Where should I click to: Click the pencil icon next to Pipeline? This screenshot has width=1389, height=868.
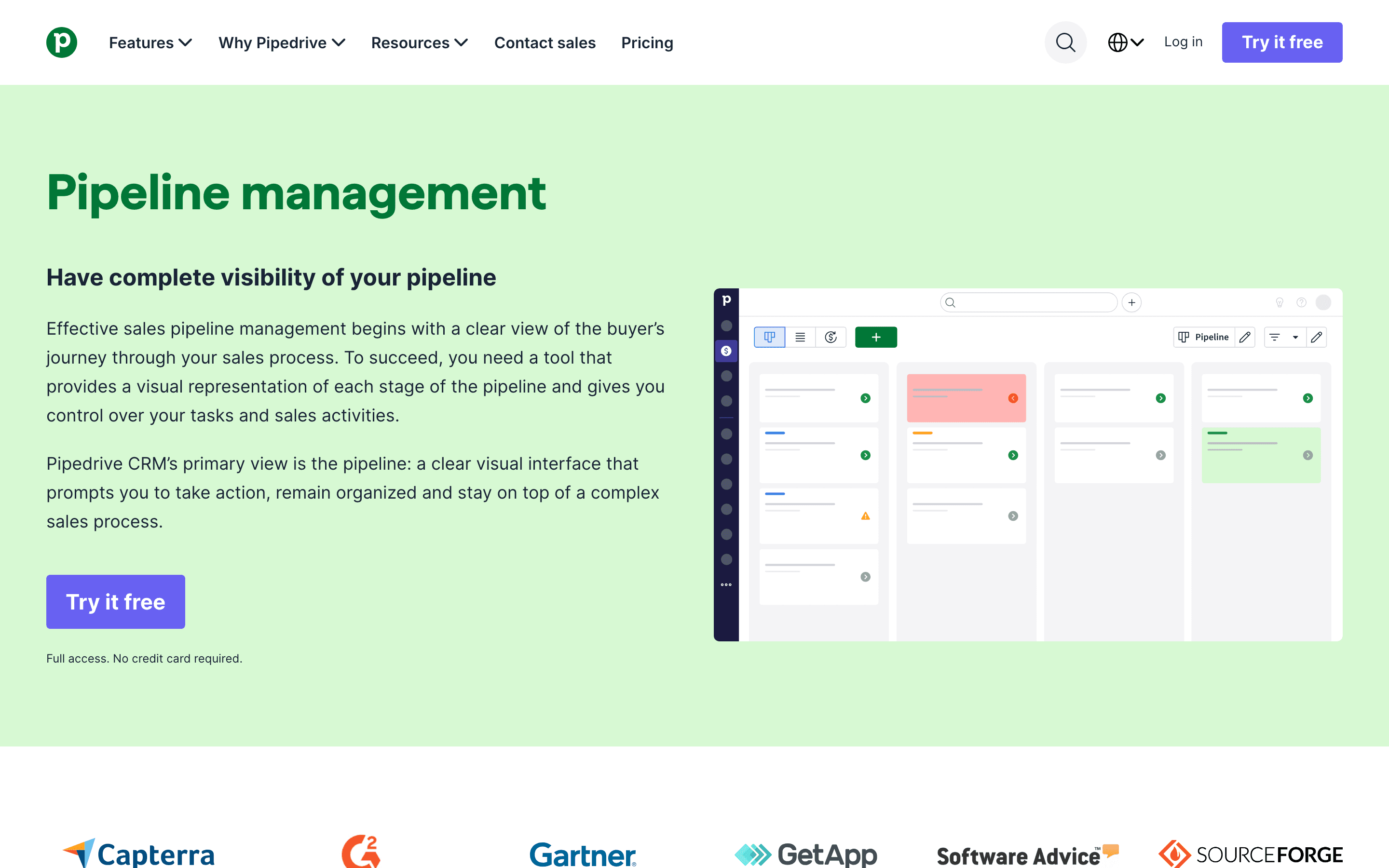[x=1244, y=337]
